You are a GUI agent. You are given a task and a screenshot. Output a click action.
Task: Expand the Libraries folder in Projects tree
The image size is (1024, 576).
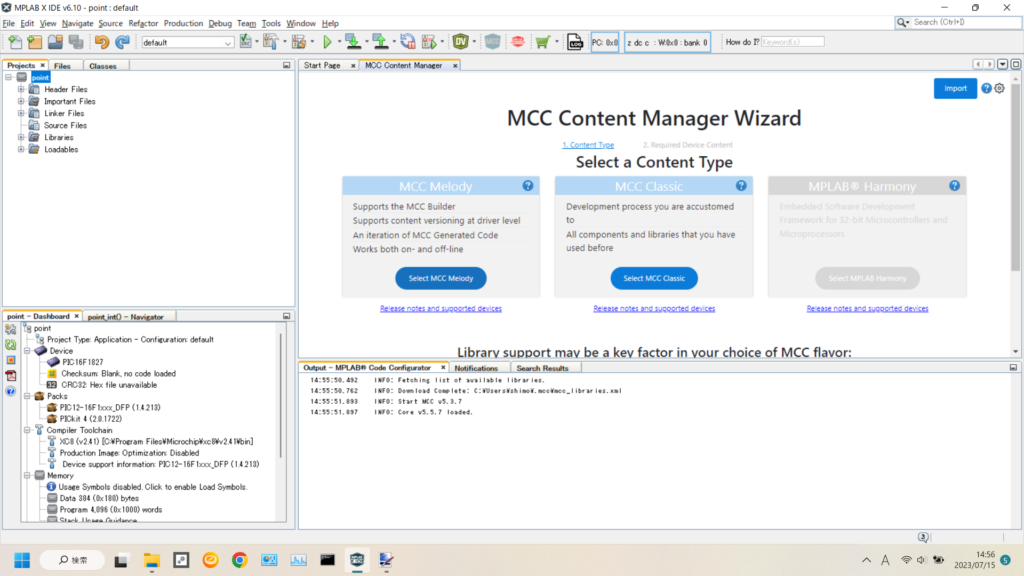click(21, 137)
